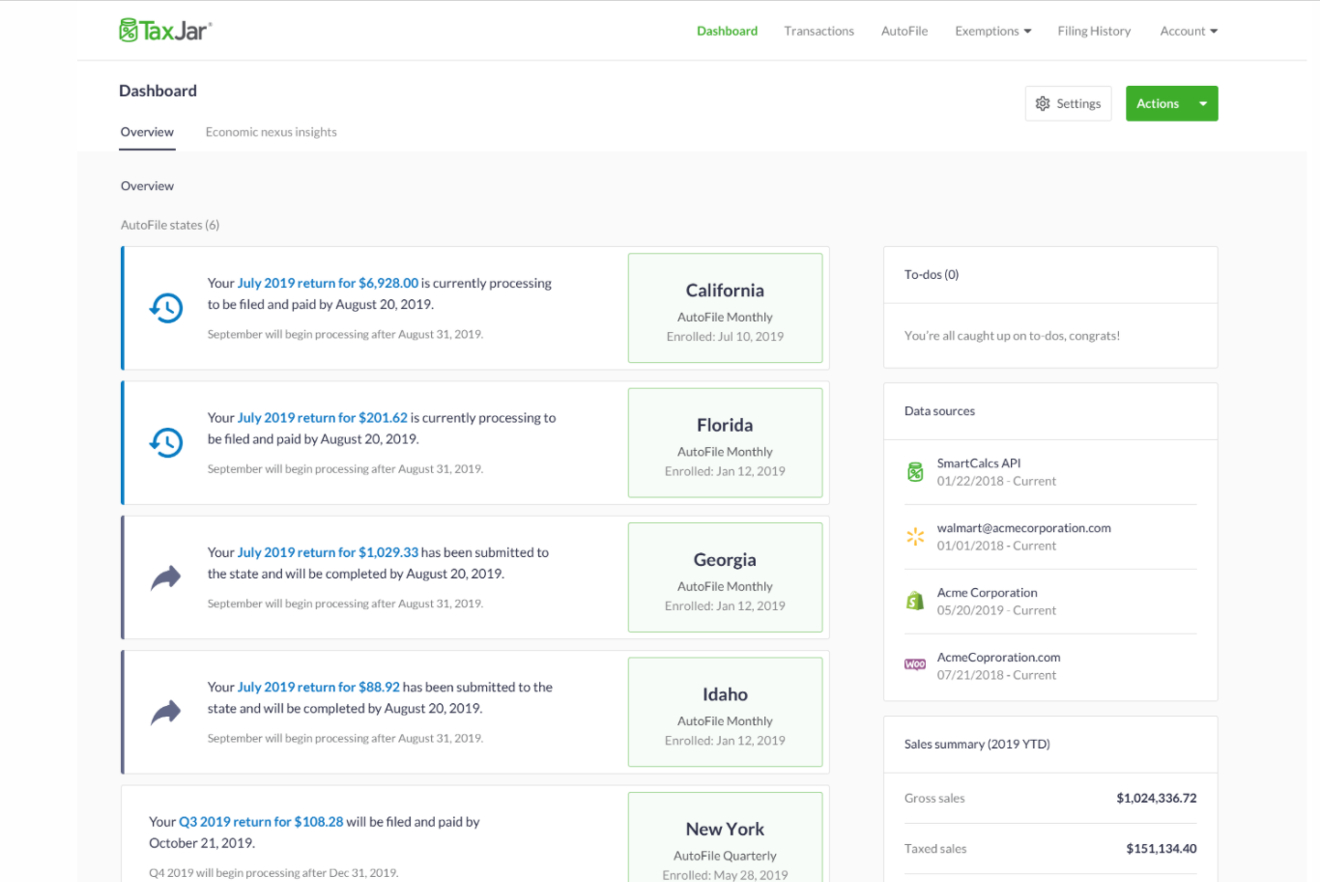Select the California AutoFile state card
1320x882 pixels.
pyautogui.click(x=725, y=307)
